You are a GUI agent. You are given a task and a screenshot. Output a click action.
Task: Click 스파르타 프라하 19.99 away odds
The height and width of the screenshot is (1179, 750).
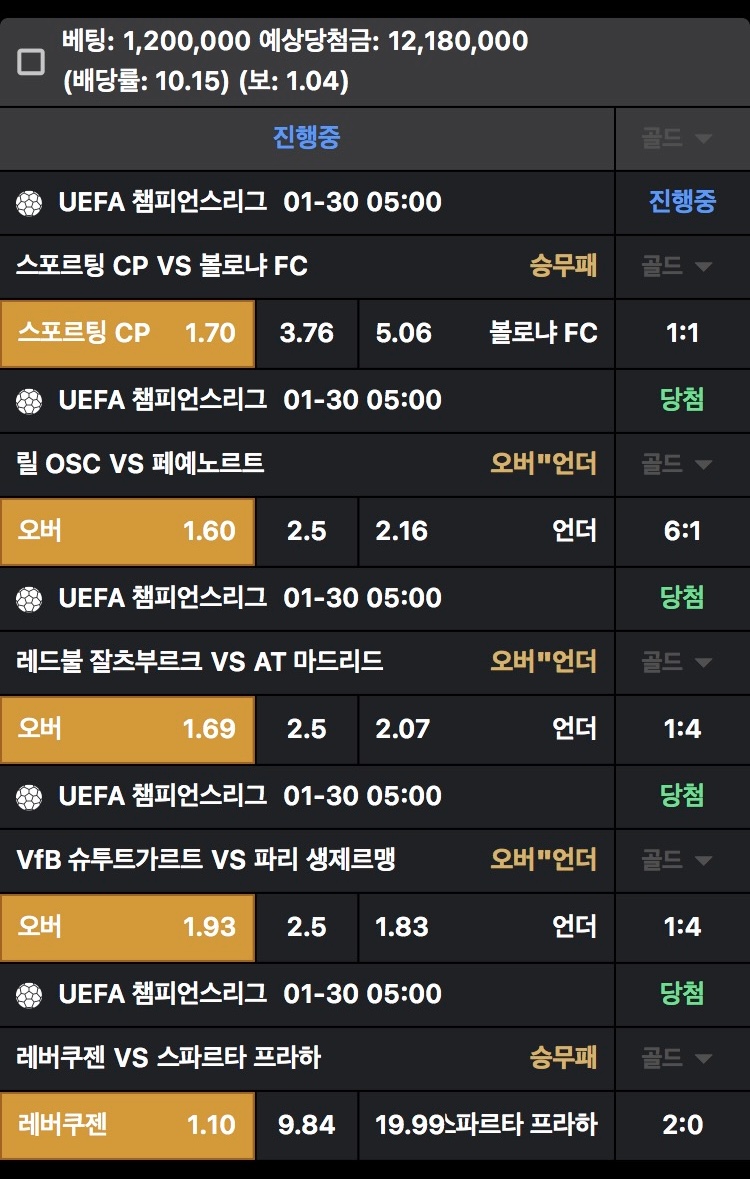[x=486, y=1125]
